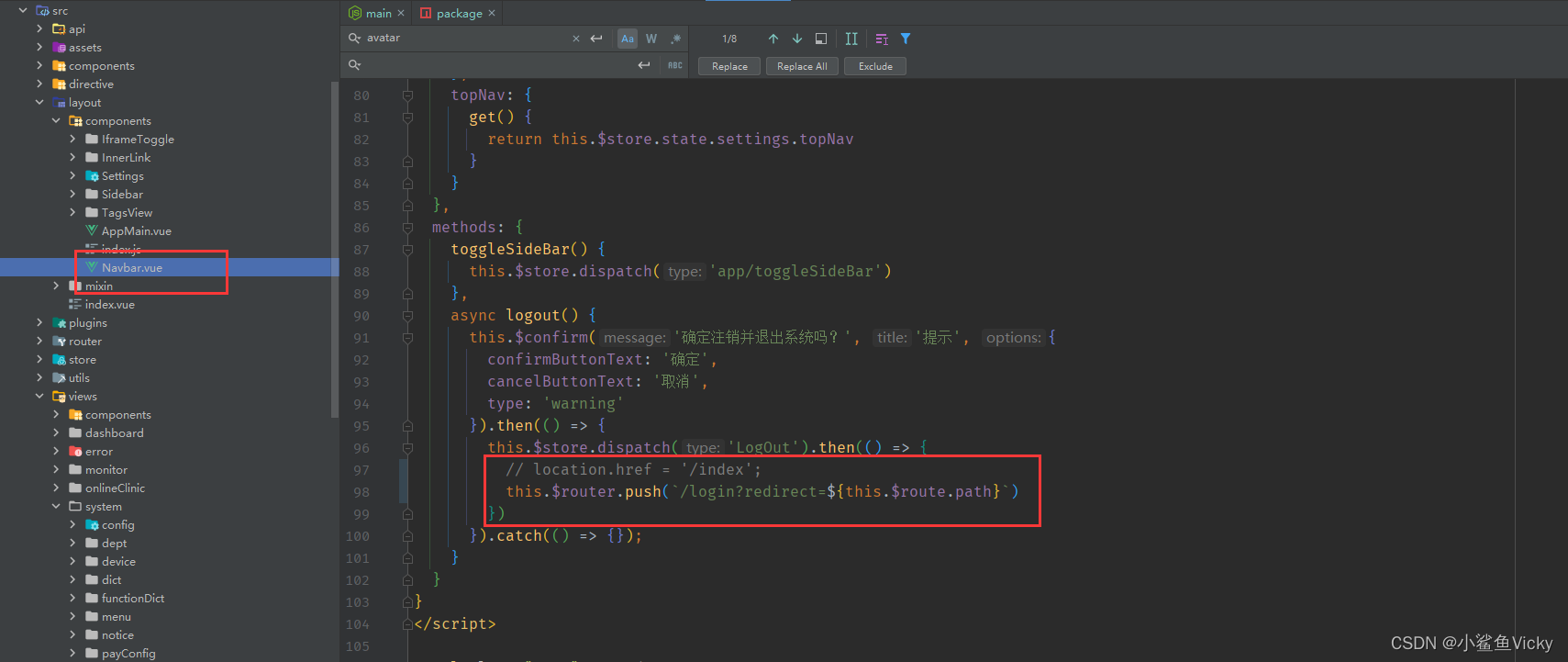
Task: Open replace history magnifier dropdown
Action: click(x=354, y=65)
